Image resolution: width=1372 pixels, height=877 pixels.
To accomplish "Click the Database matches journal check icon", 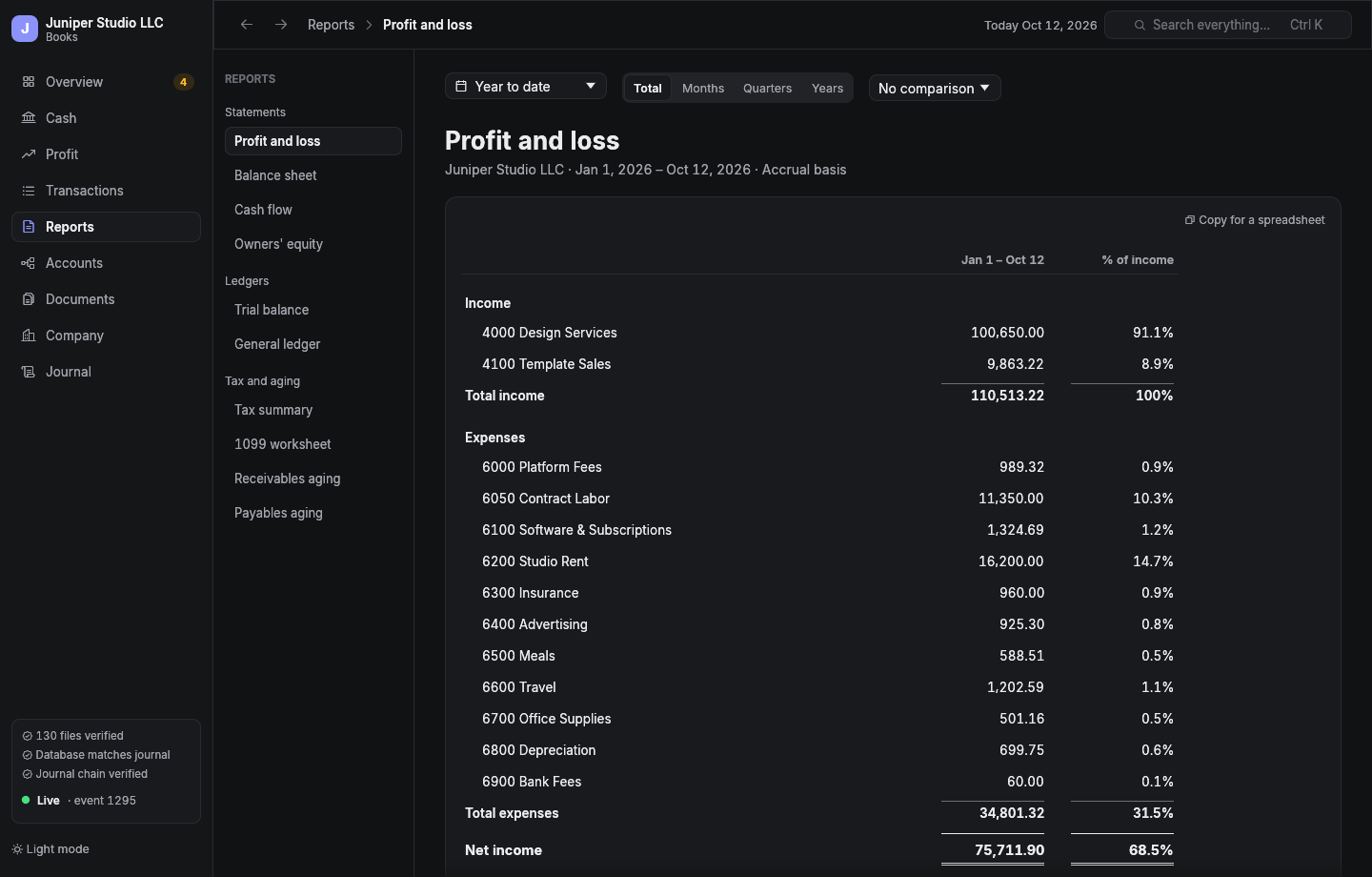I will pyautogui.click(x=27, y=755).
